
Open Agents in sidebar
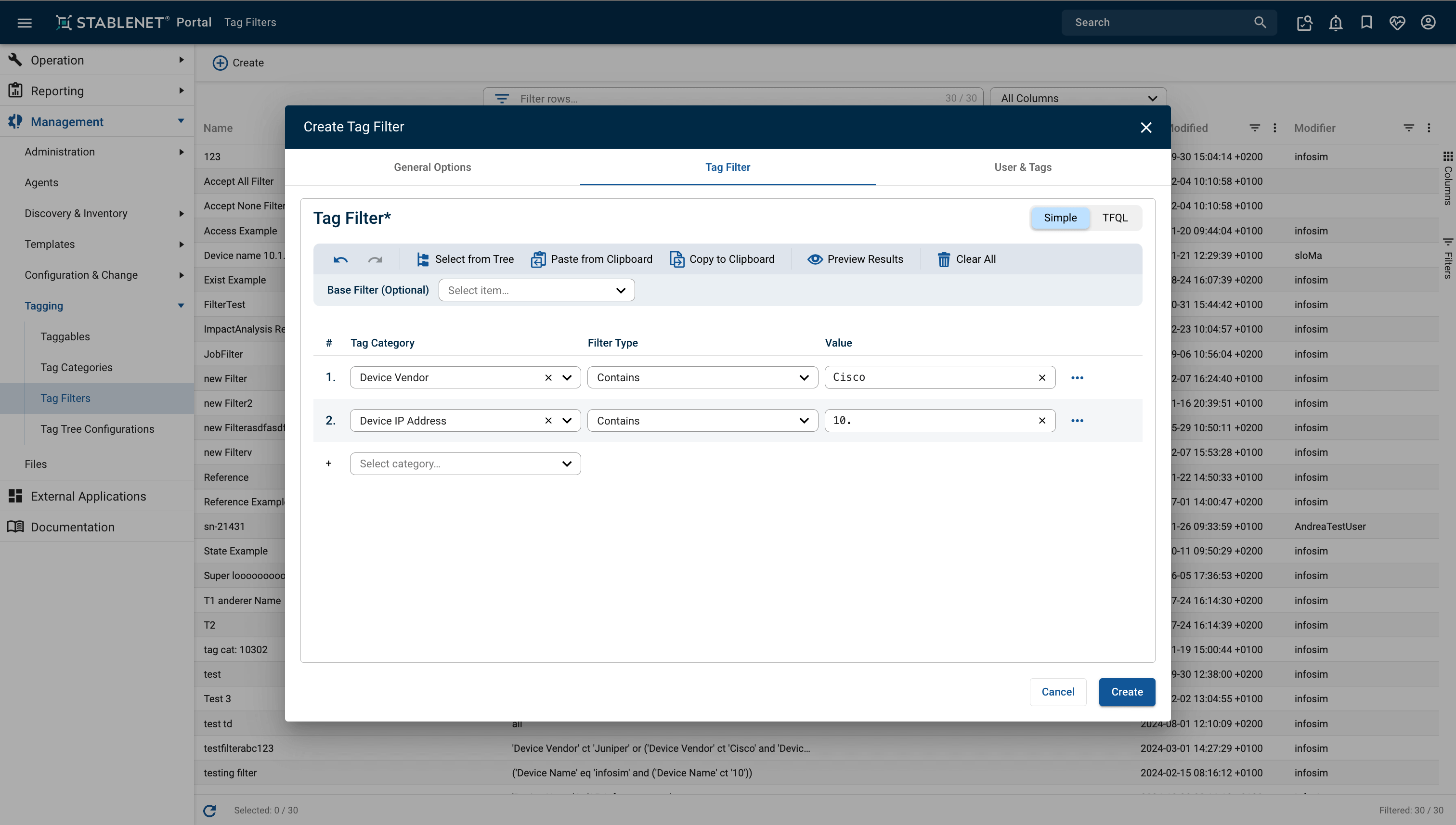[41, 183]
